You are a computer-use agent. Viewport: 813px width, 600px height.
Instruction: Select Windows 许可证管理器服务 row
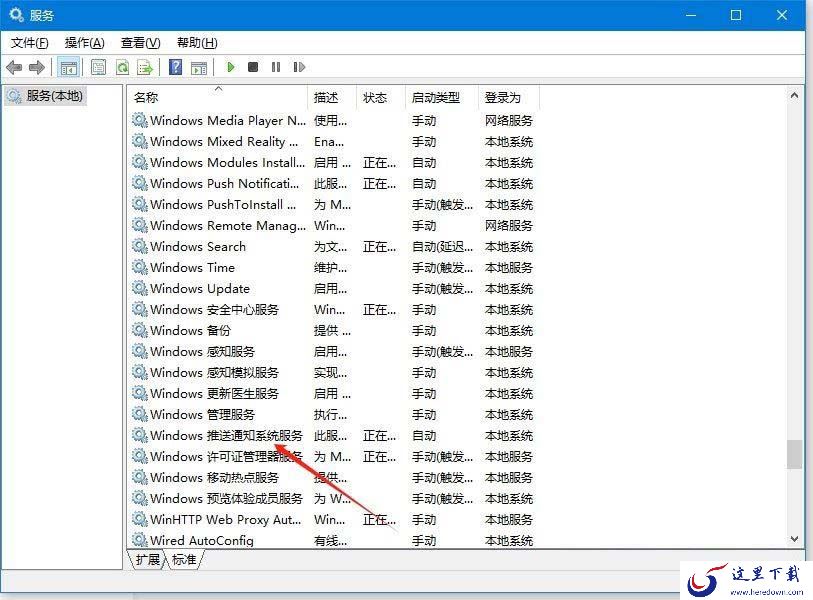pyautogui.click(x=332, y=457)
